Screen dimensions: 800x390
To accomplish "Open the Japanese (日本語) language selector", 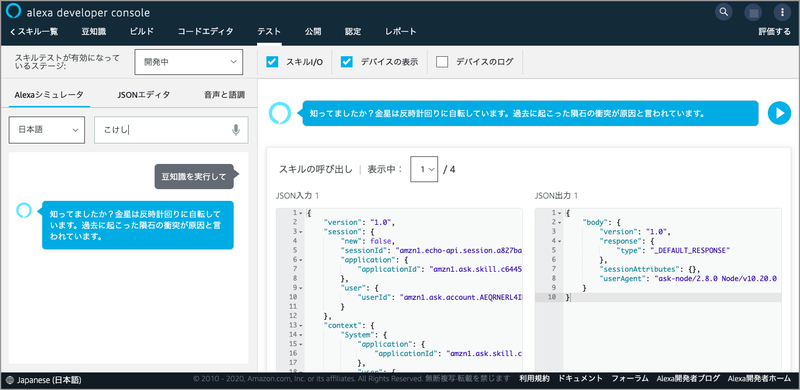I will (44, 380).
